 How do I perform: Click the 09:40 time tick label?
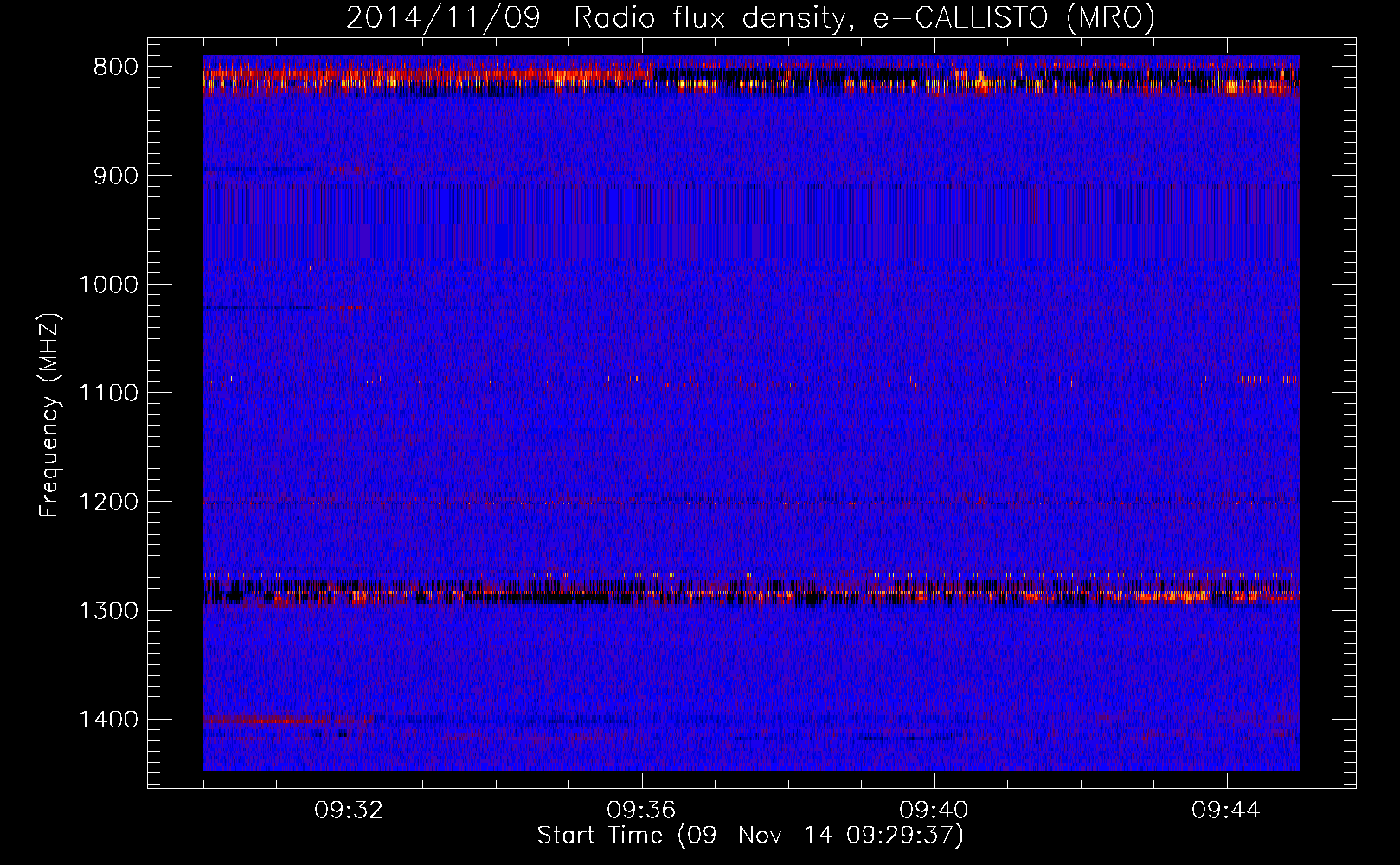tap(934, 811)
